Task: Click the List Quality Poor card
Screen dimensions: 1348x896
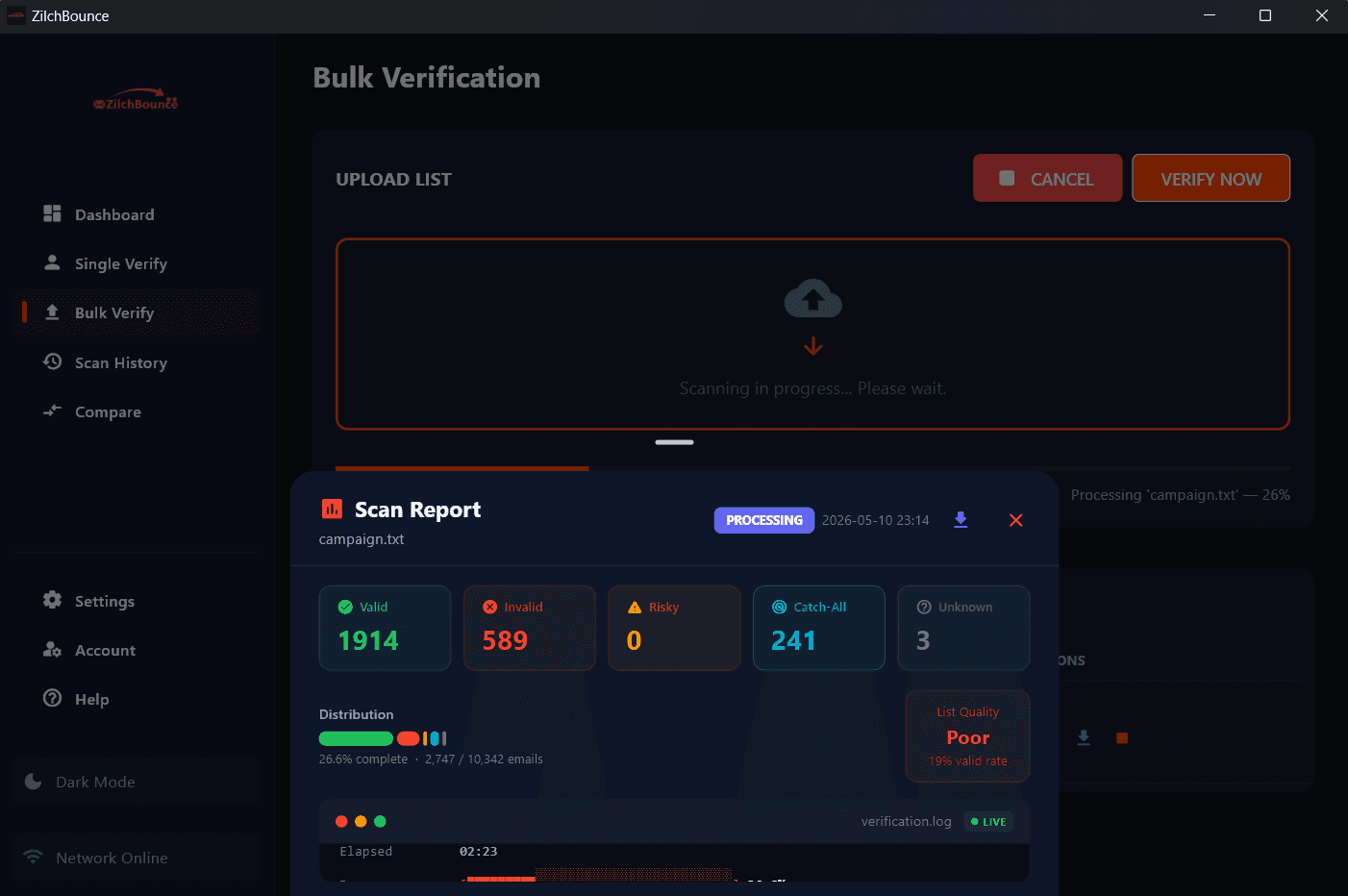Action: [967, 736]
